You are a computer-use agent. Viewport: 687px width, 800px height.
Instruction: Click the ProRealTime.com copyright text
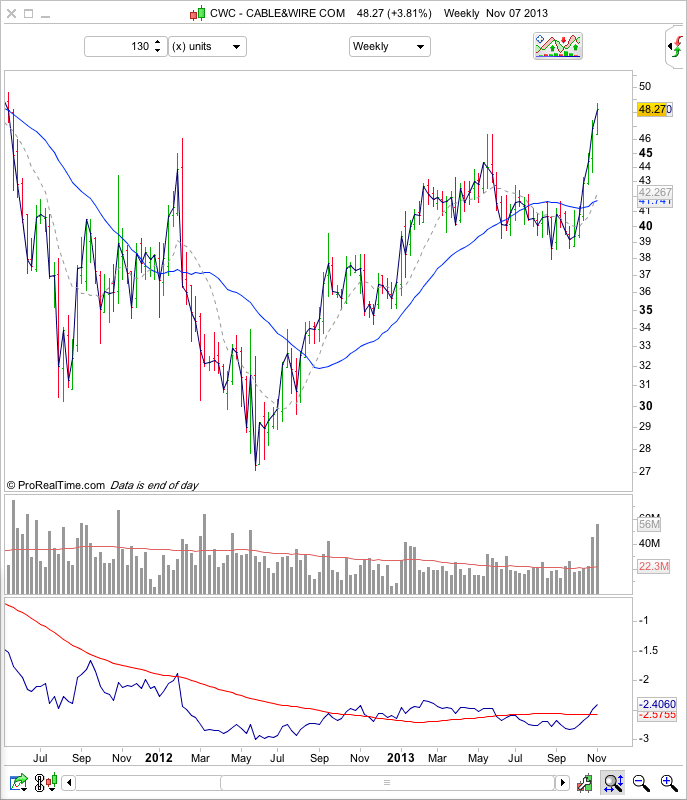[56, 485]
